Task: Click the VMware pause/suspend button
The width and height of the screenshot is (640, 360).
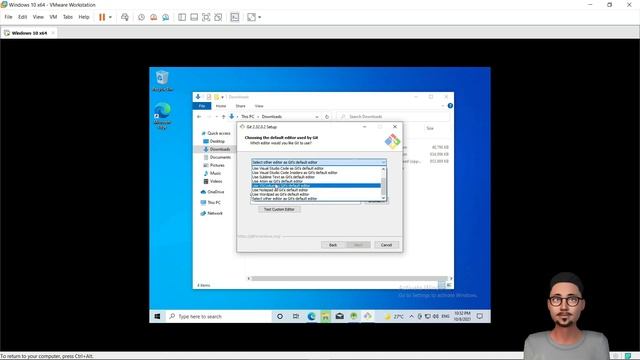Action: coord(102,17)
